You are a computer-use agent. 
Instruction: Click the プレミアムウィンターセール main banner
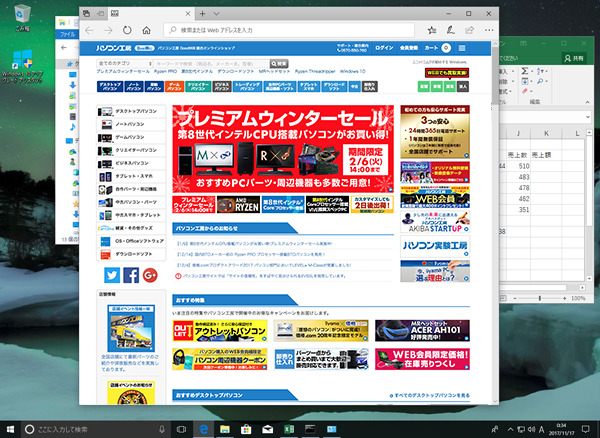coord(283,149)
